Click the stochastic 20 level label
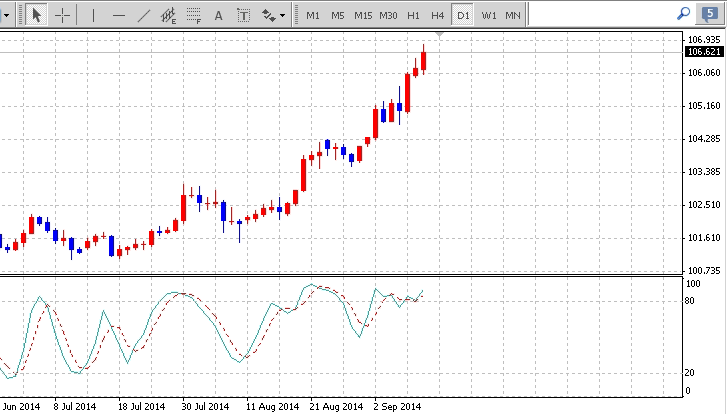Viewport: 727px width, 414px height. [690, 373]
